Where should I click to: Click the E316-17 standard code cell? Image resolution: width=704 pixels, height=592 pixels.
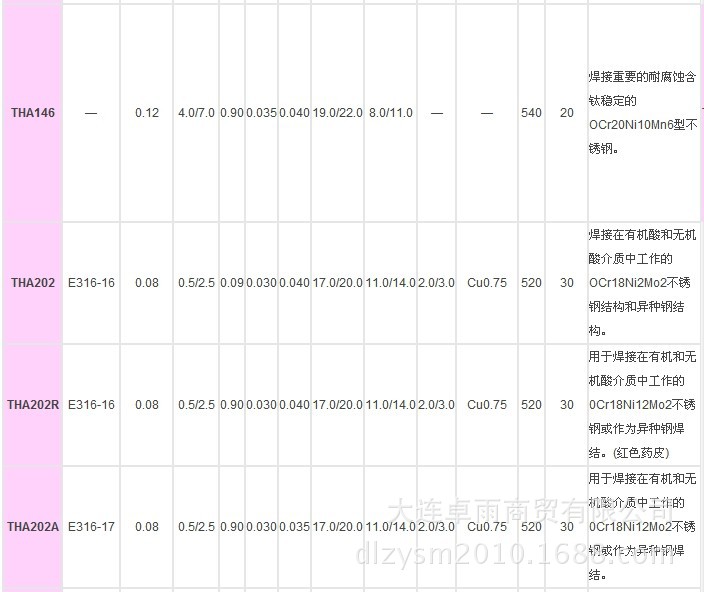[91, 526]
